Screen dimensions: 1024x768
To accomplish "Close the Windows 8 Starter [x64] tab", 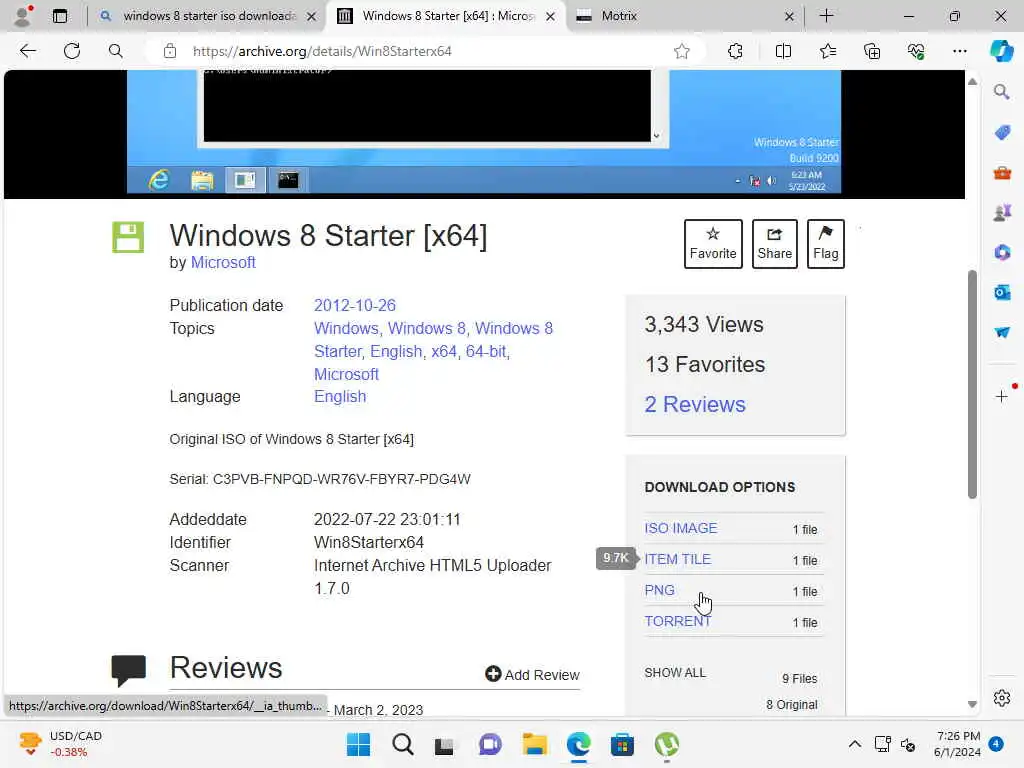I will (551, 16).
